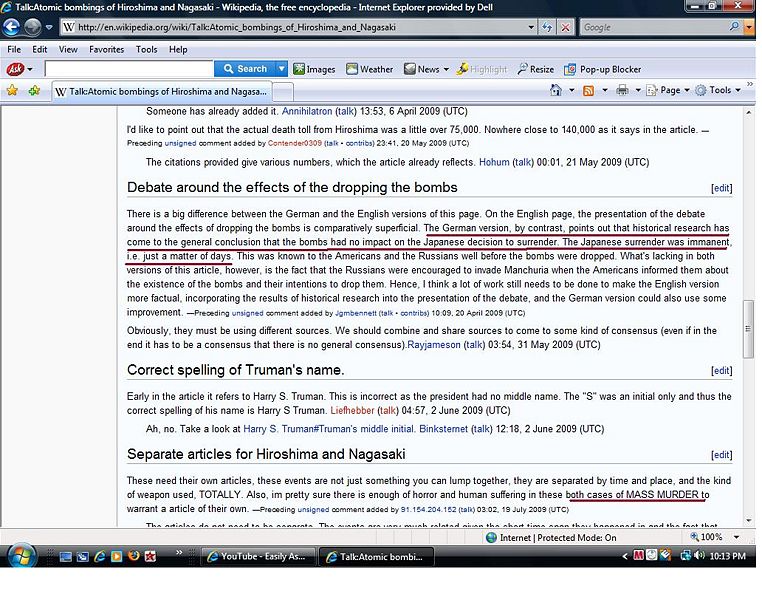Click the Ask toolbar search text field
The height and width of the screenshot is (600, 762).
(x=129, y=69)
